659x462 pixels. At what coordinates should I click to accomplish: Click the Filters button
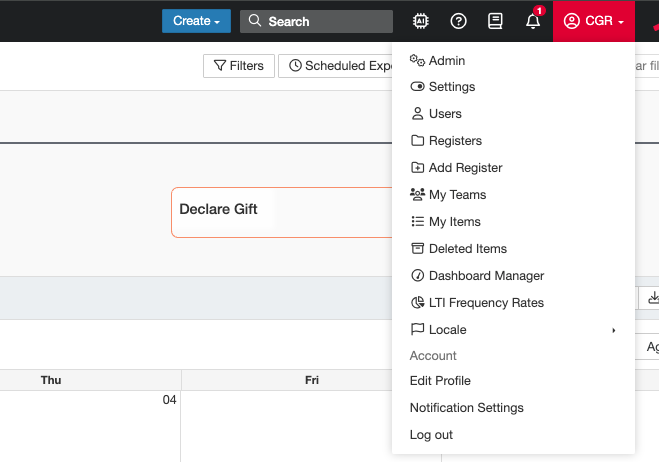point(239,66)
